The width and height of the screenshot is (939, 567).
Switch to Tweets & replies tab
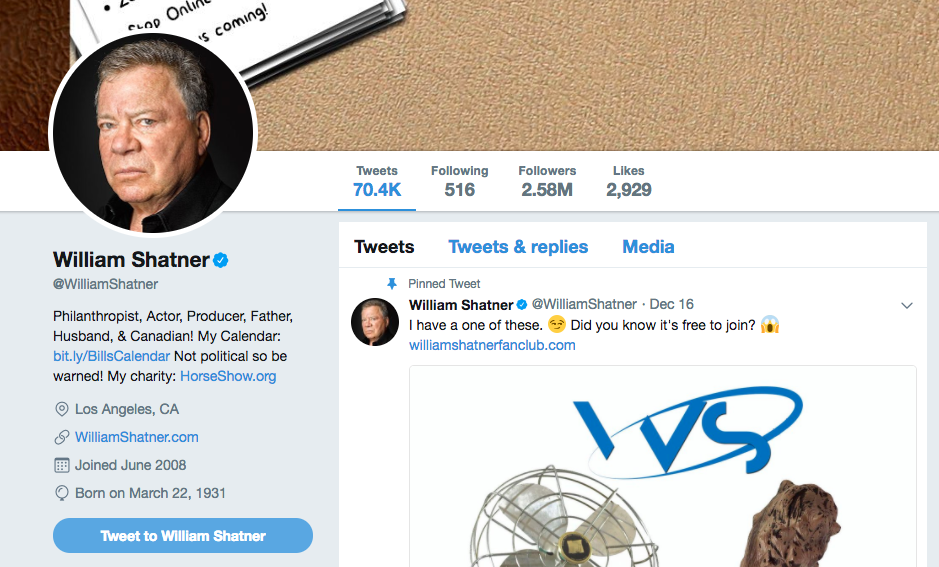[x=518, y=247]
